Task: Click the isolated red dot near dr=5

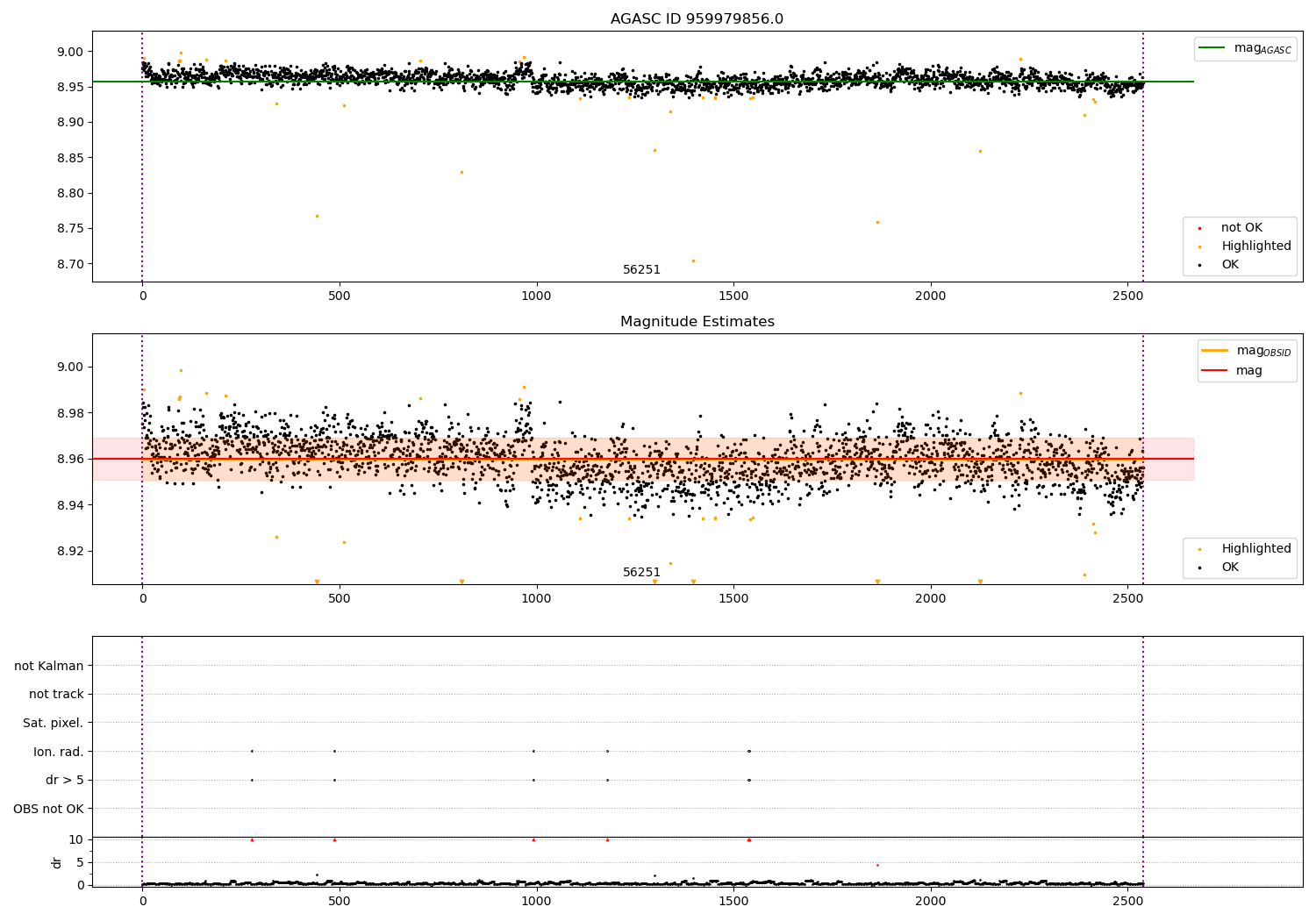Action: [x=877, y=865]
